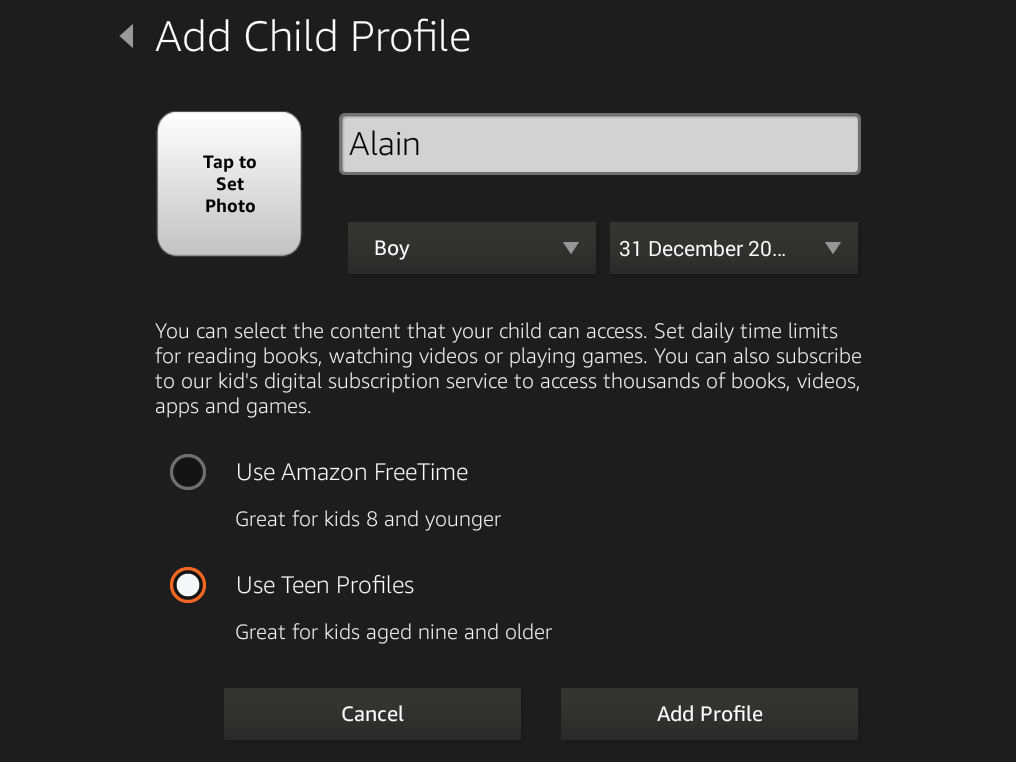The height and width of the screenshot is (762, 1016).
Task: Click the Add Child Profile title
Action: point(313,38)
